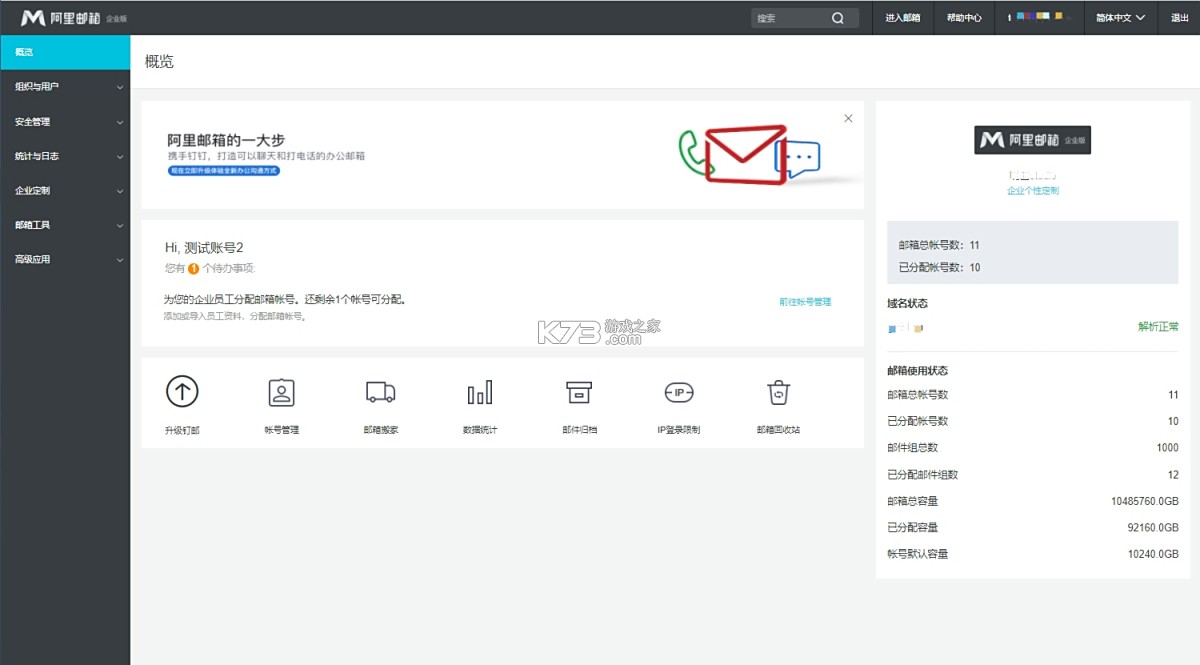Click the 已分配容量 value 92160.0GB
The height and width of the screenshot is (665, 1200).
click(x=1153, y=527)
